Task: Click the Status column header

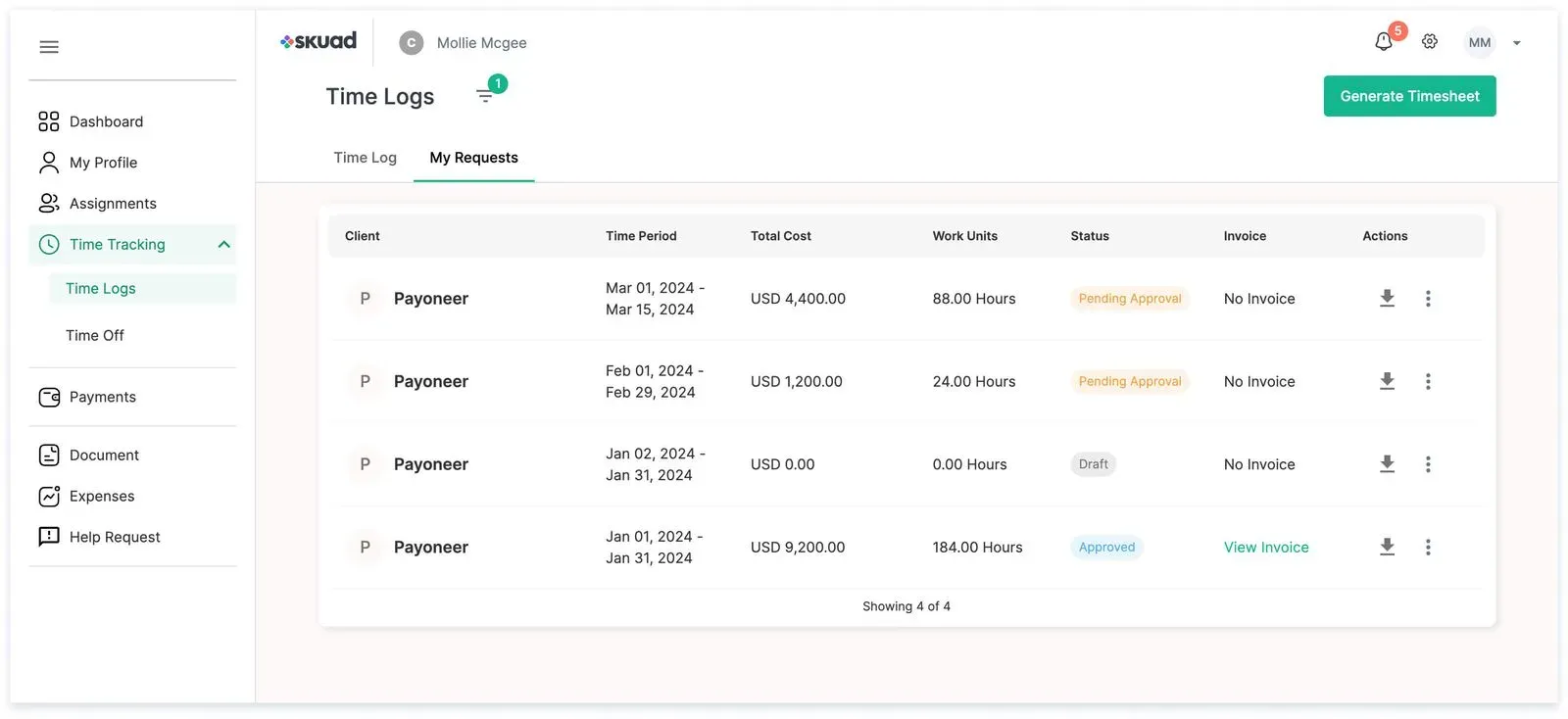Action: (x=1090, y=236)
